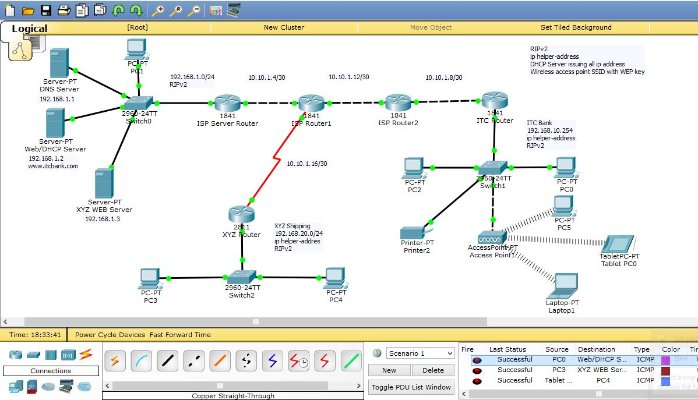698x400 pixels.
Task: Delete the current scenario
Action: pos(434,370)
